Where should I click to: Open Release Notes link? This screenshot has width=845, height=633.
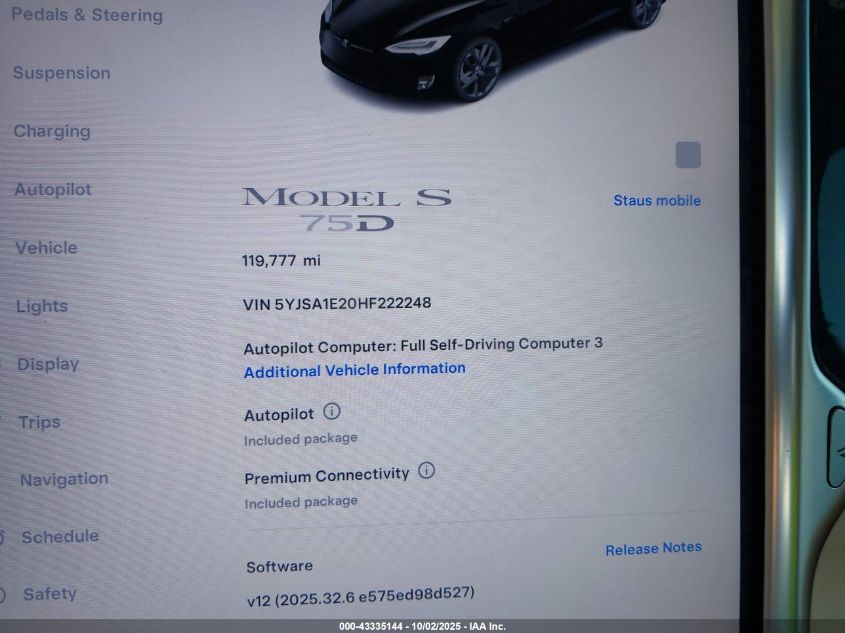(653, 548)
